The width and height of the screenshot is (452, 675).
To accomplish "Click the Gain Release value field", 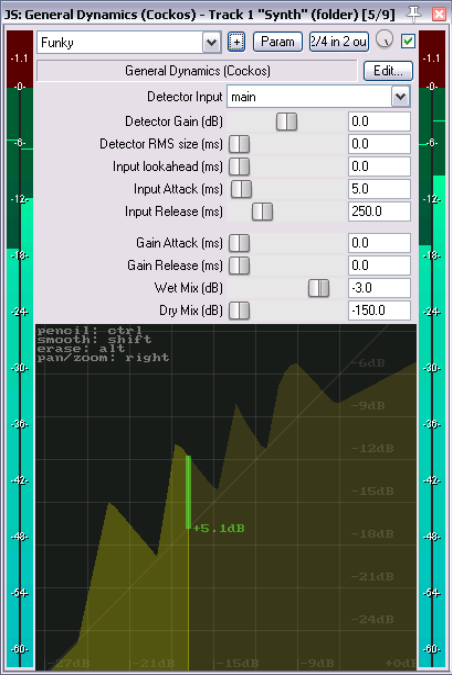I will tap(379, 266).
